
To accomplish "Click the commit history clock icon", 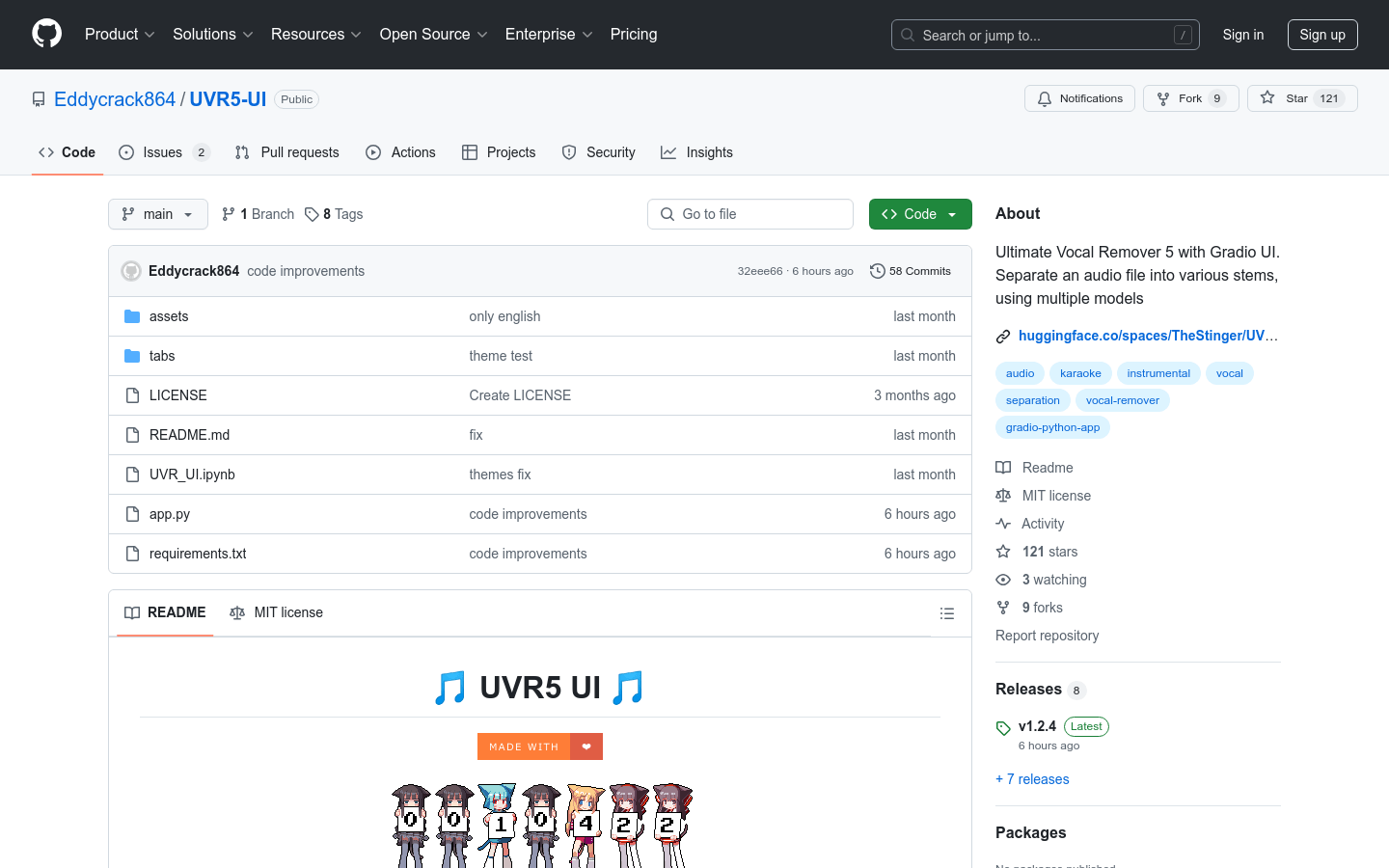I will tap(877, 271).
